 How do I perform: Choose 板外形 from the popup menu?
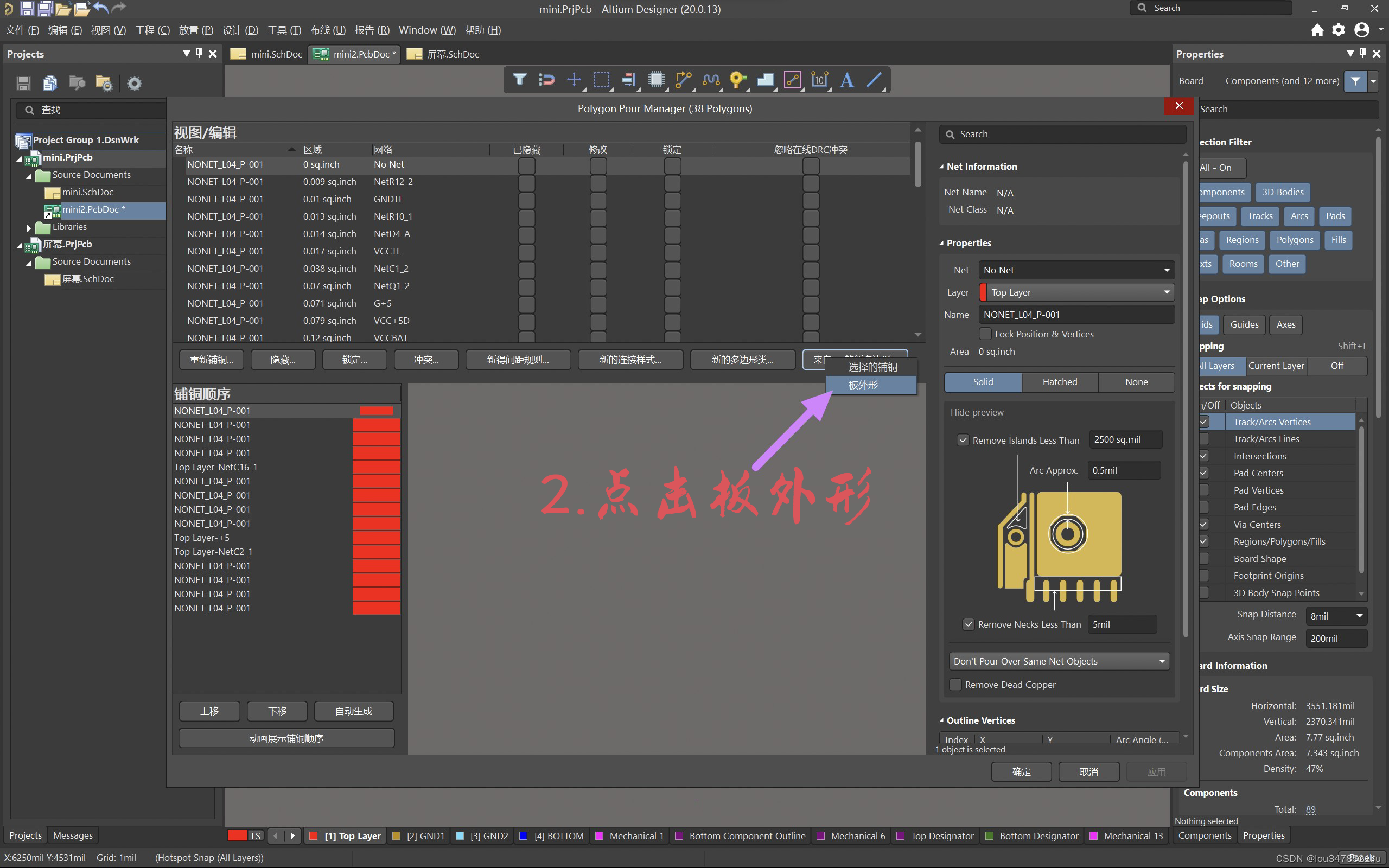tap(863, 385)
